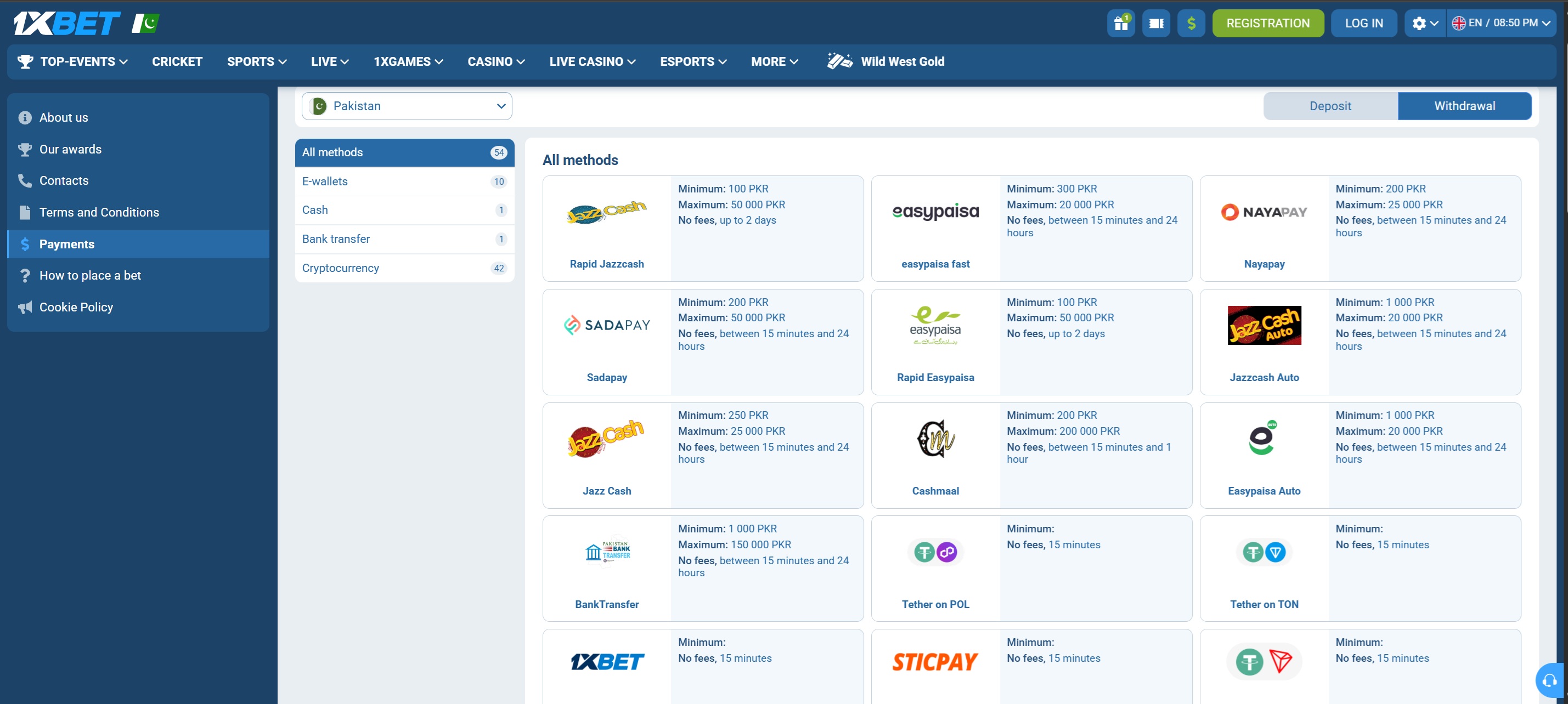Click the Jazz Cash logo
Image resolution: width=1568 pixels, height=704 pixels.
click(x=606, y=438)
